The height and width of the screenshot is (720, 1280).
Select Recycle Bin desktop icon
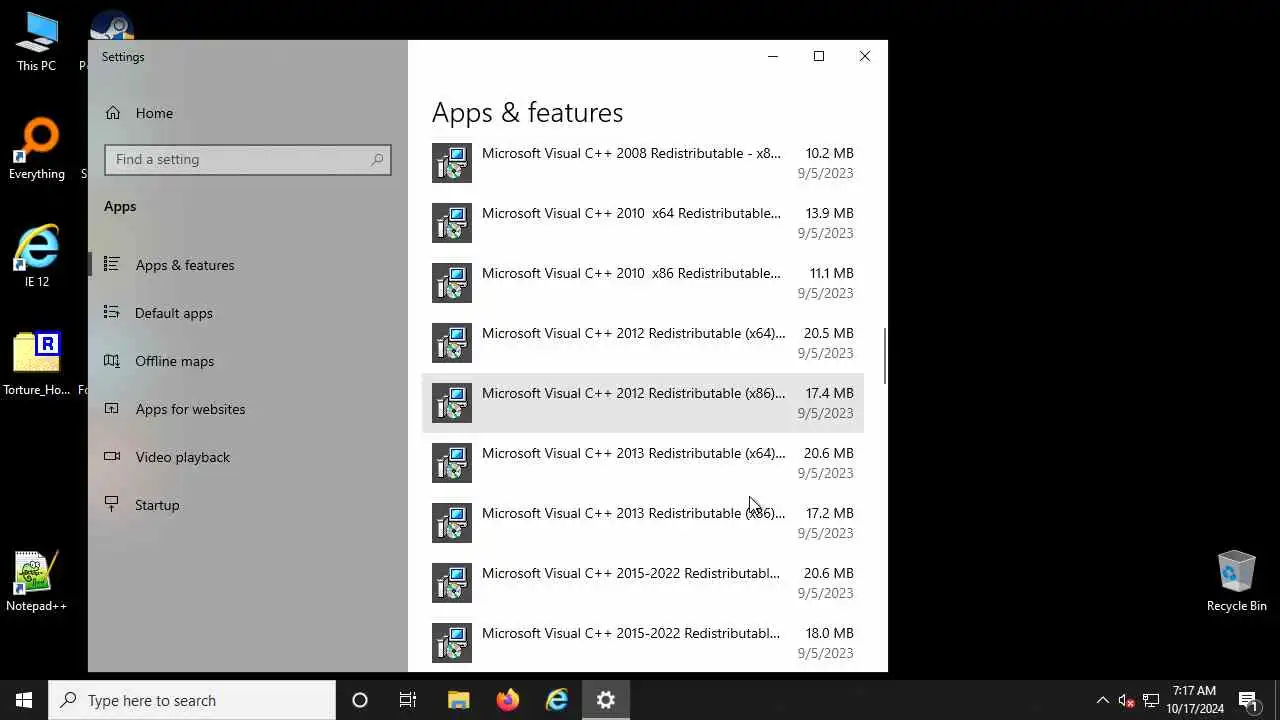pyautogui.click(x=1237, y=581)
